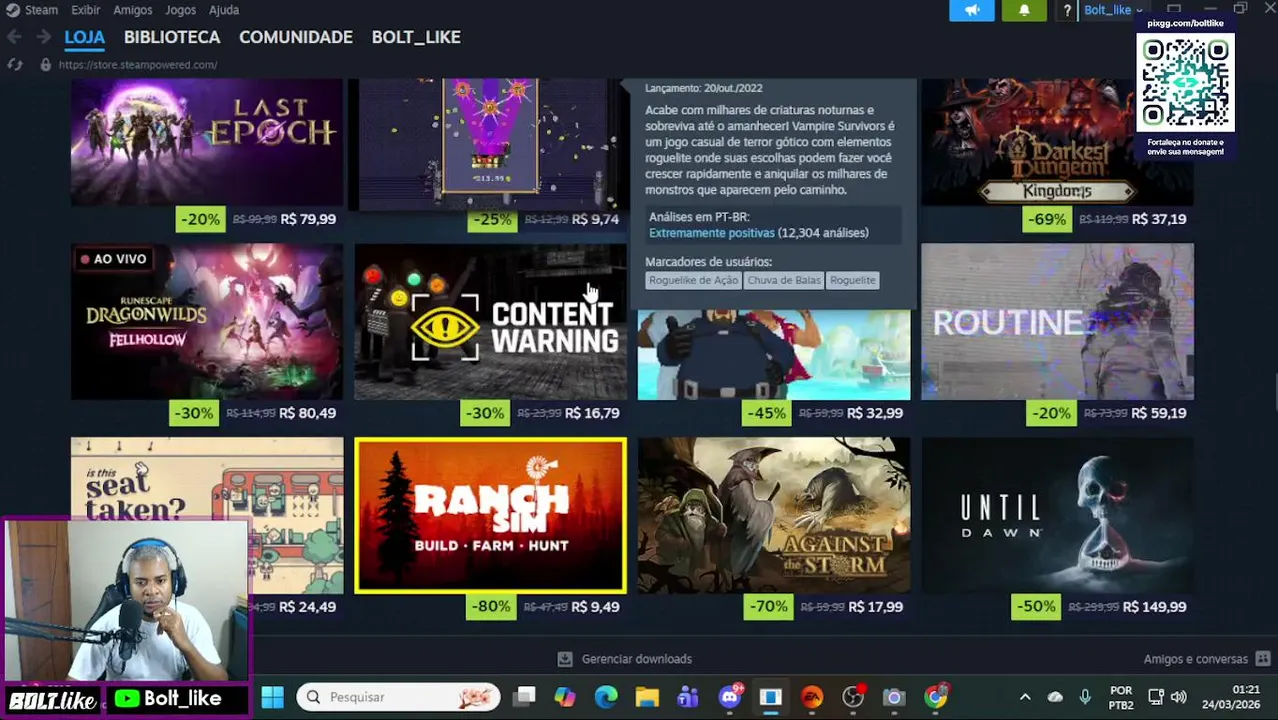
Task: Open Microsoft Edge from the taskbar
Action: tap(606, 697)
